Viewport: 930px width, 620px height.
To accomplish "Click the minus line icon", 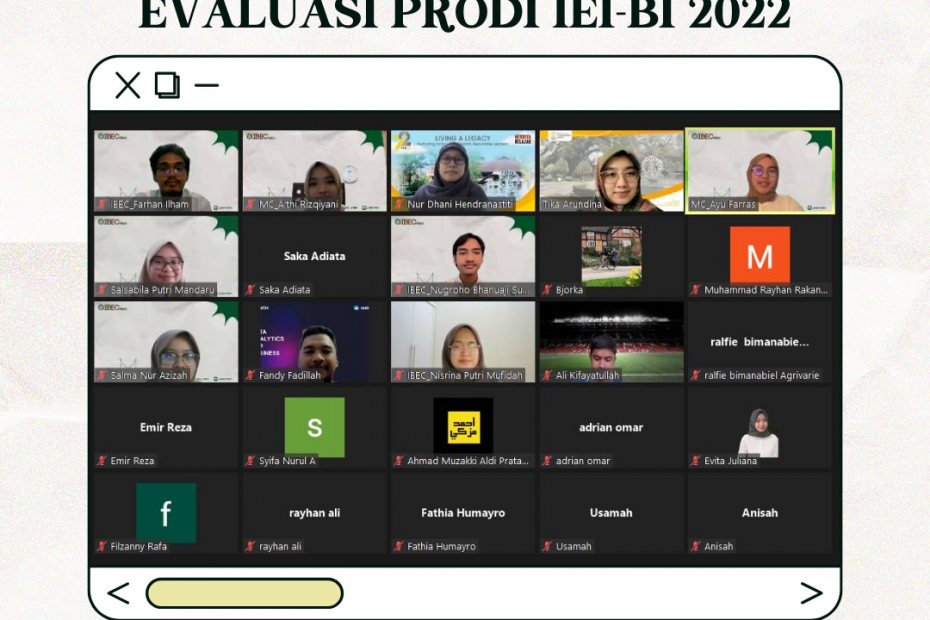I will click(206, 86).
